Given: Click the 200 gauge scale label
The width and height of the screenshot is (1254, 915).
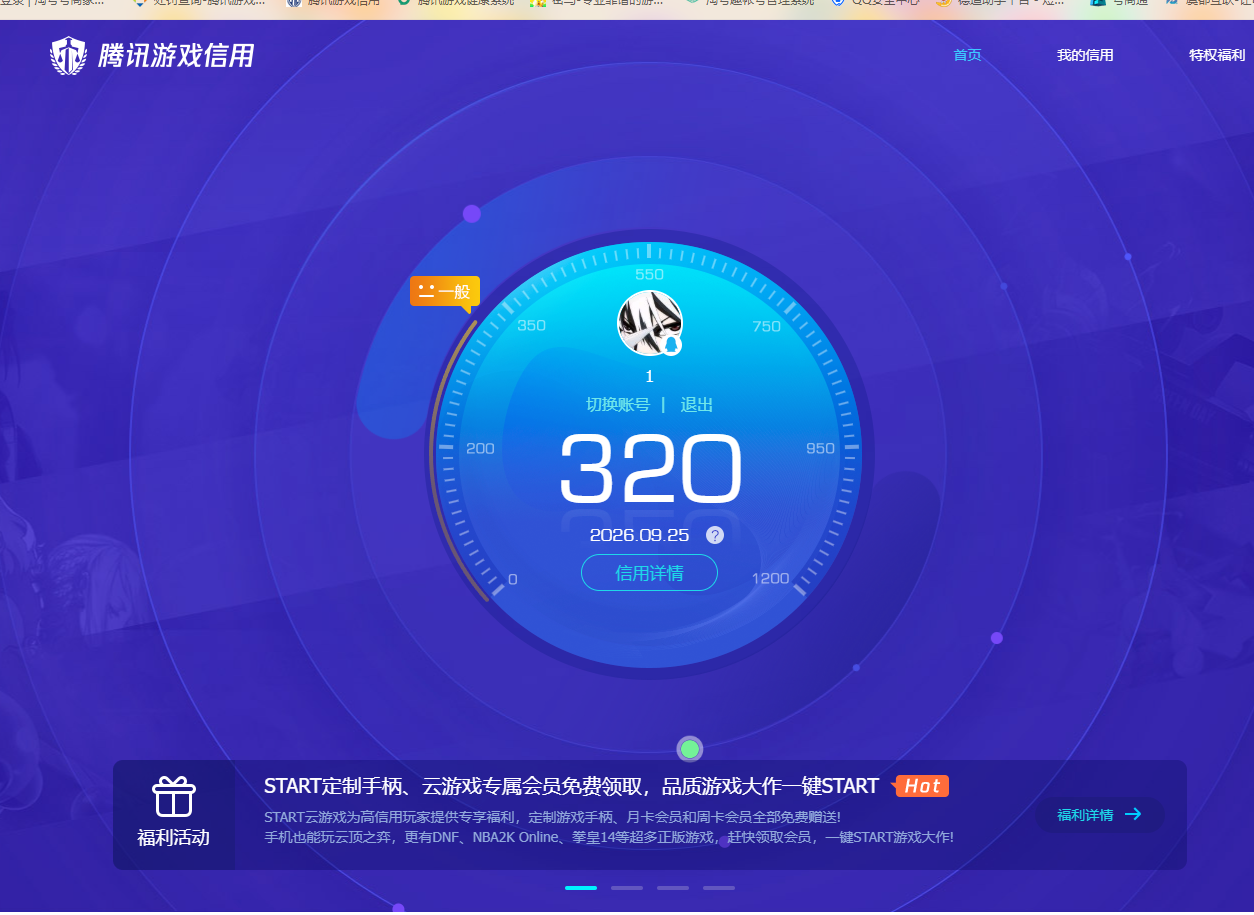Looking at the screenshot, I should [x=481, y=448].
